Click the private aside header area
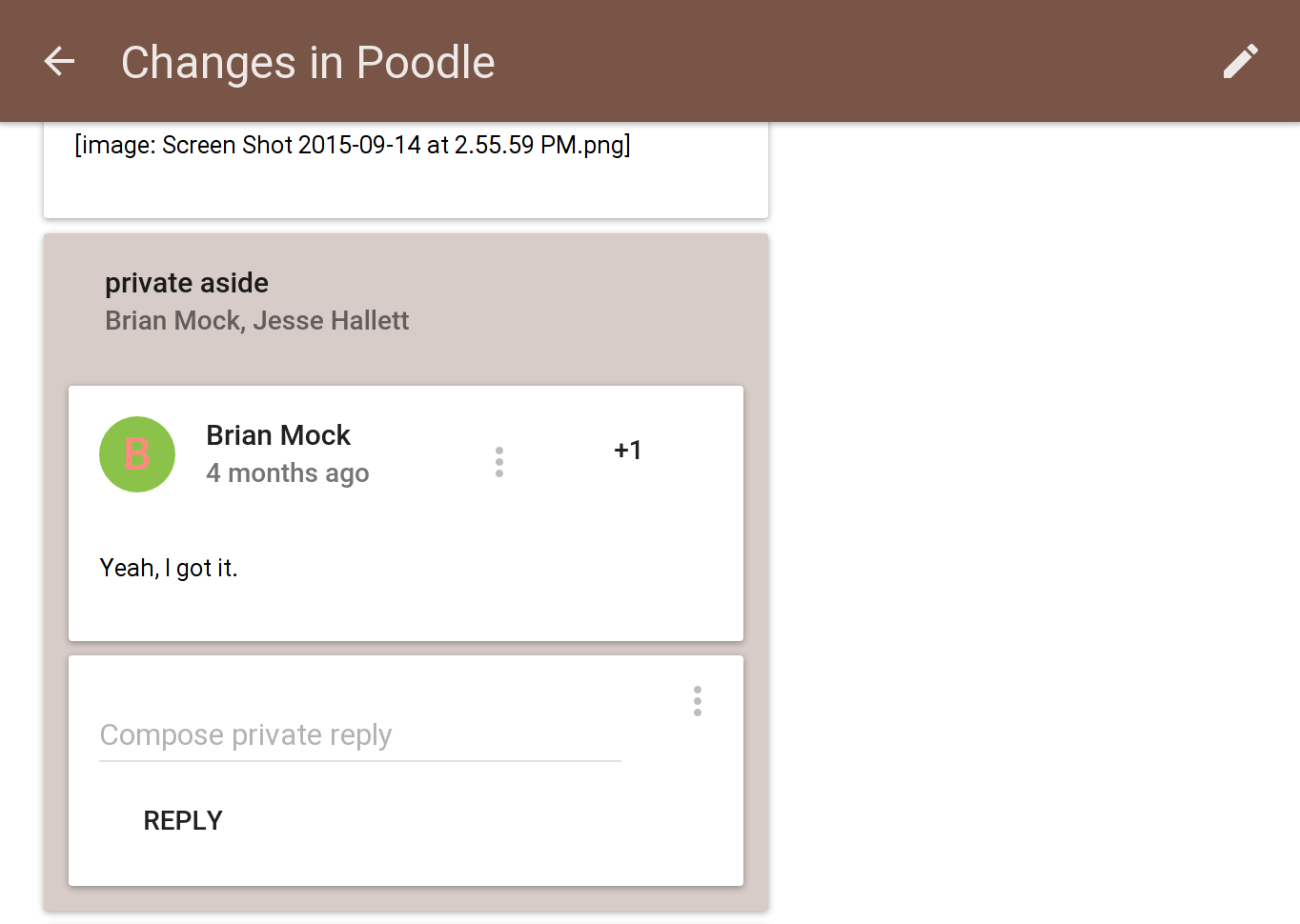Image resolution: width=1300 pixels, height=924 pixels. (406, 302)
